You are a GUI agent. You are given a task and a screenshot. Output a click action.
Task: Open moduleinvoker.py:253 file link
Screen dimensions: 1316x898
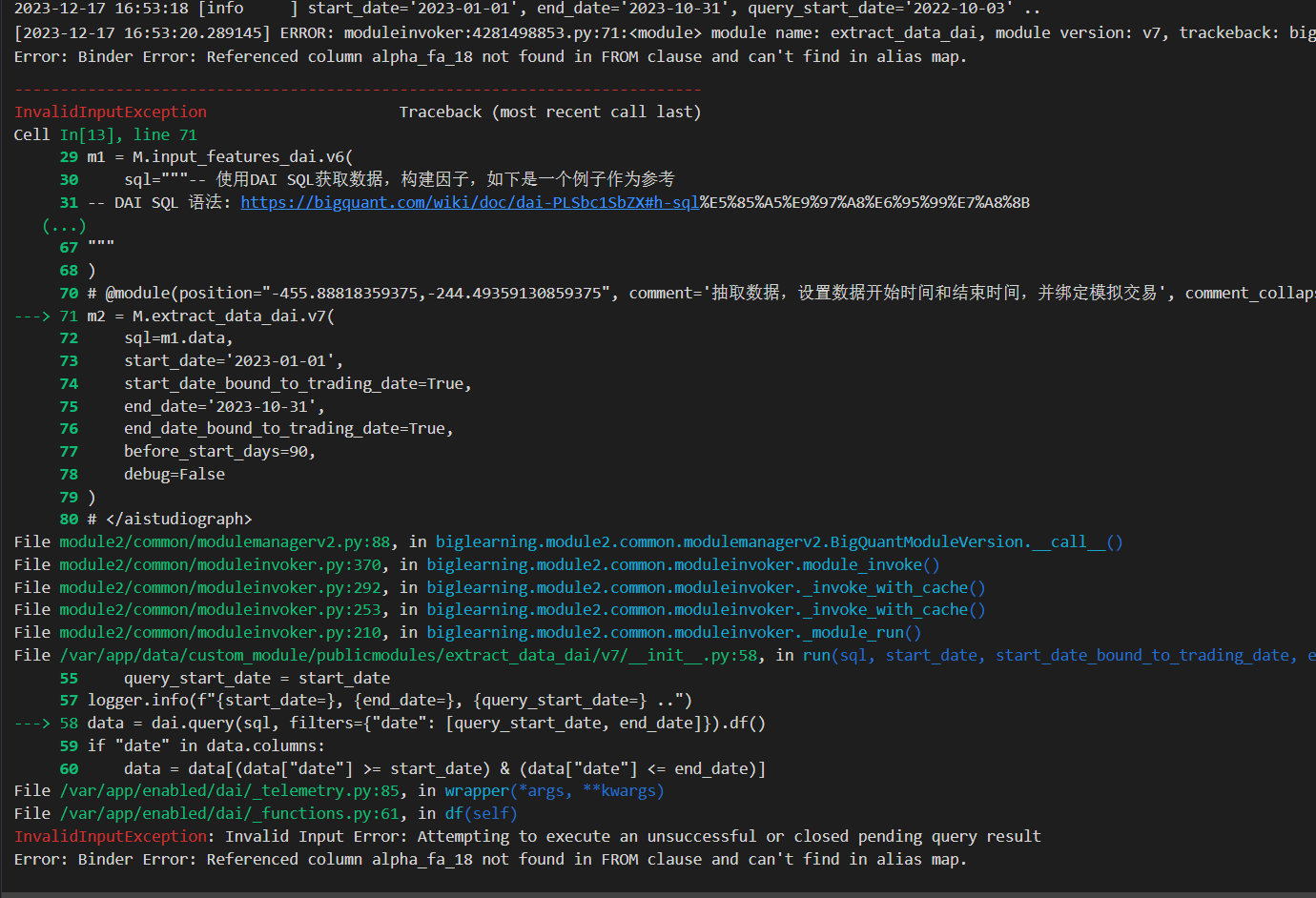pyautogui.click(x=219, y=609)
